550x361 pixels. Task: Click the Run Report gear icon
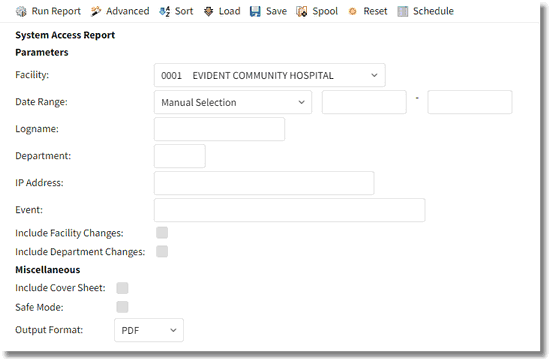[21, 12]
